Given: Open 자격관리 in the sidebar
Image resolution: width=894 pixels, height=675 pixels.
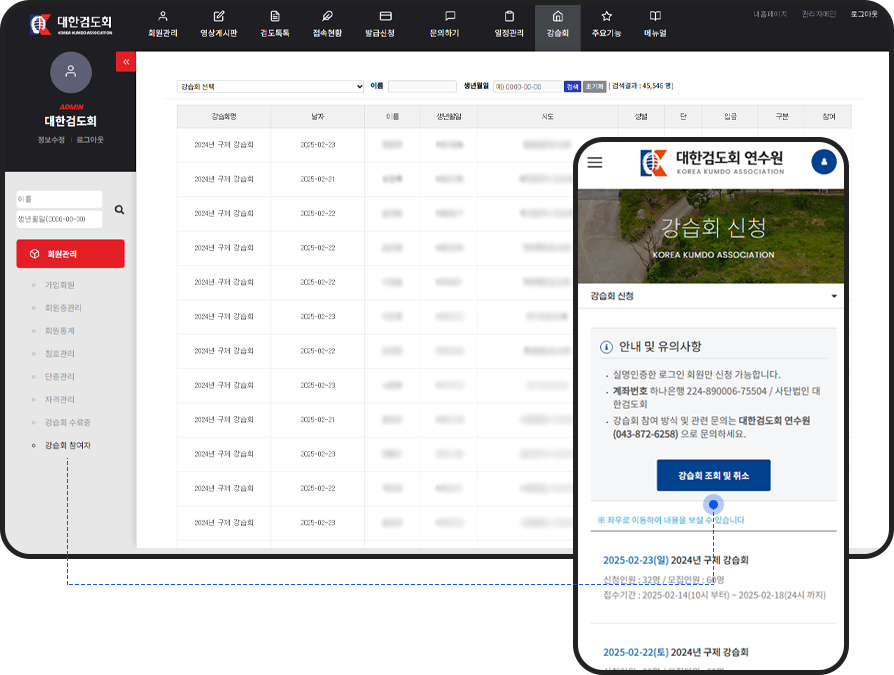Looking at the screenshot, I should click(x=60, y=399).
